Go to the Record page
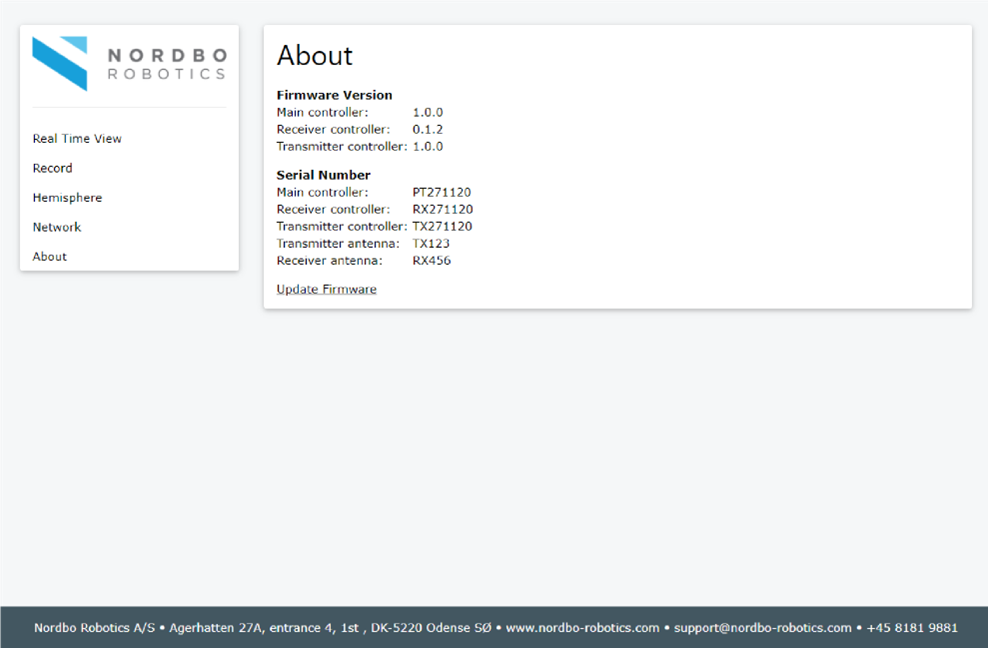The height and width of the screenshot is (648, 988). coord(52,168)
